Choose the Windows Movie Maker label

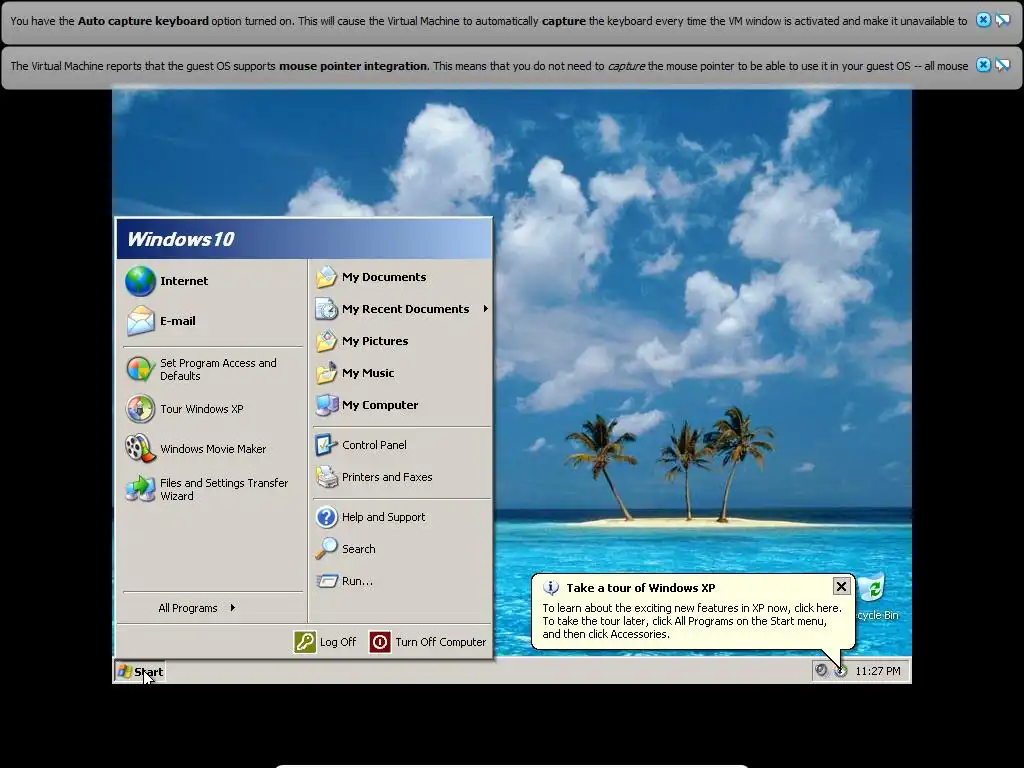coord(213,449)
